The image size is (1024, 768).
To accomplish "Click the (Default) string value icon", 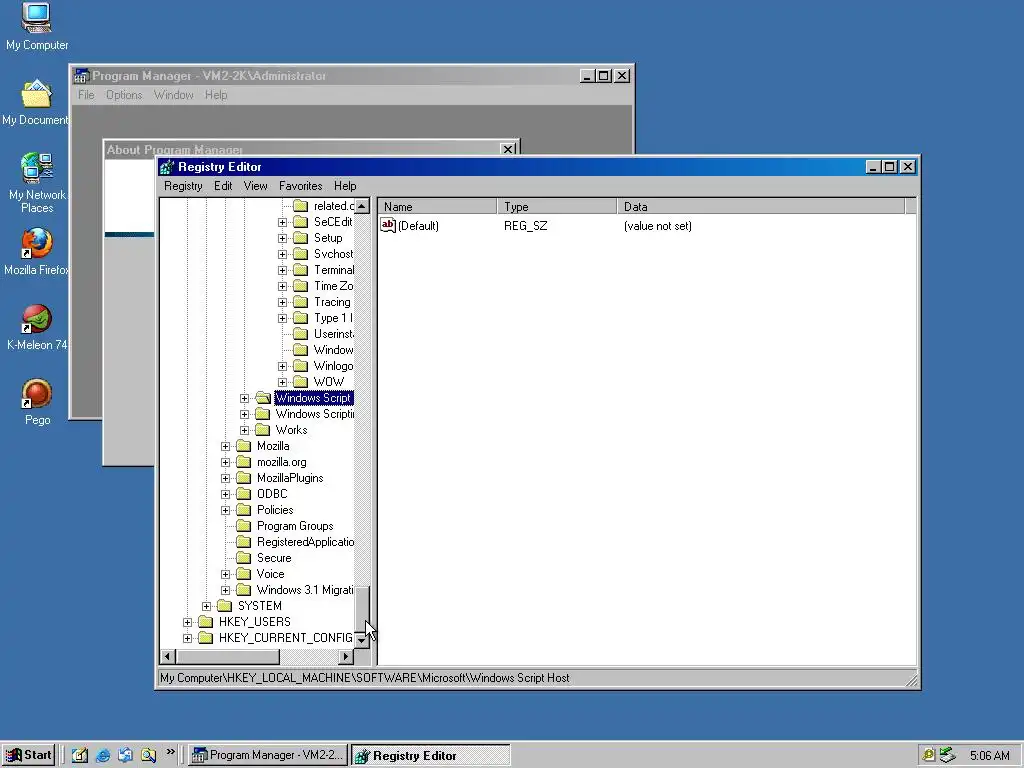I will 388,225.
